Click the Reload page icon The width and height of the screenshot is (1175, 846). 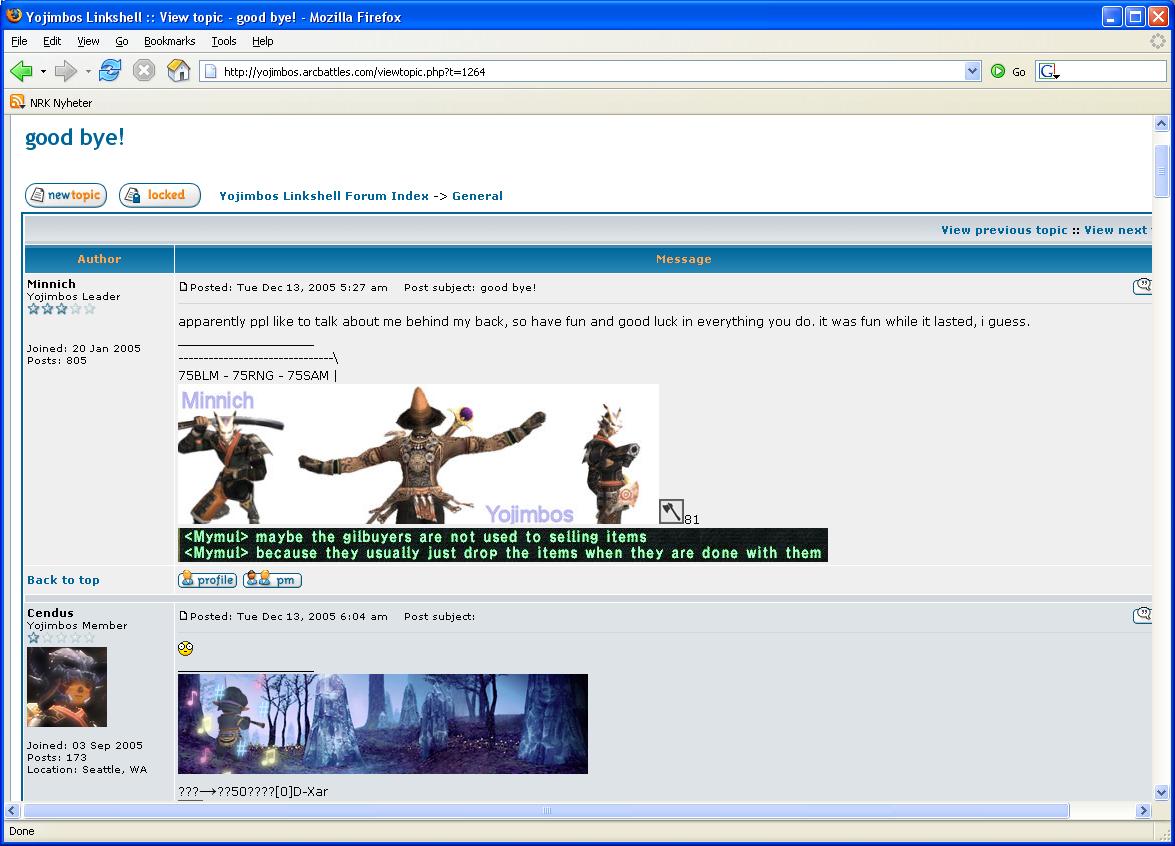coord(110,71)
